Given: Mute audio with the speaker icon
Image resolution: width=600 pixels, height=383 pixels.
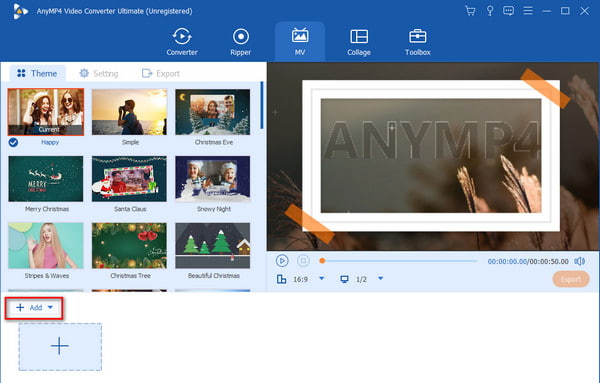Looking at the screenshot, I should (579, 261).
